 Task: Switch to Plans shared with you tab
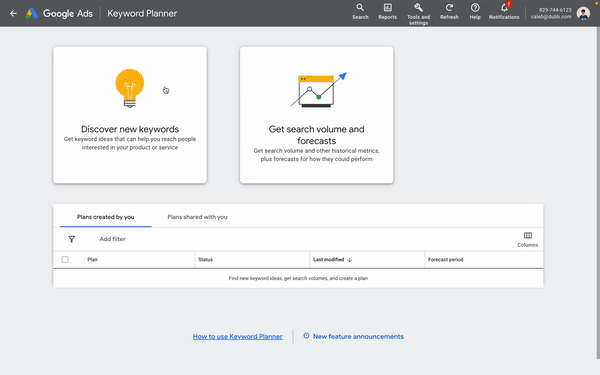[197, 217]
